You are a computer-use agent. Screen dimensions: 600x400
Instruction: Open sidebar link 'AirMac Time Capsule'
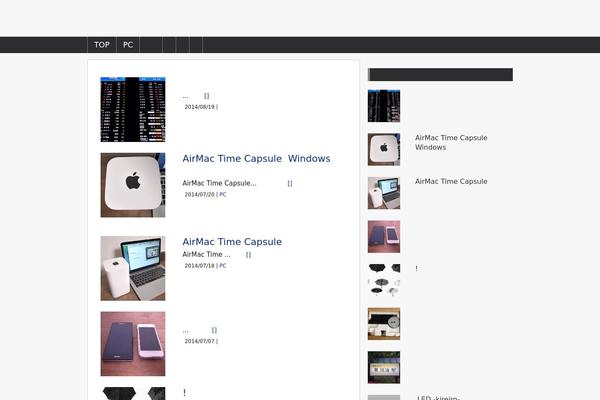point(451,181)
